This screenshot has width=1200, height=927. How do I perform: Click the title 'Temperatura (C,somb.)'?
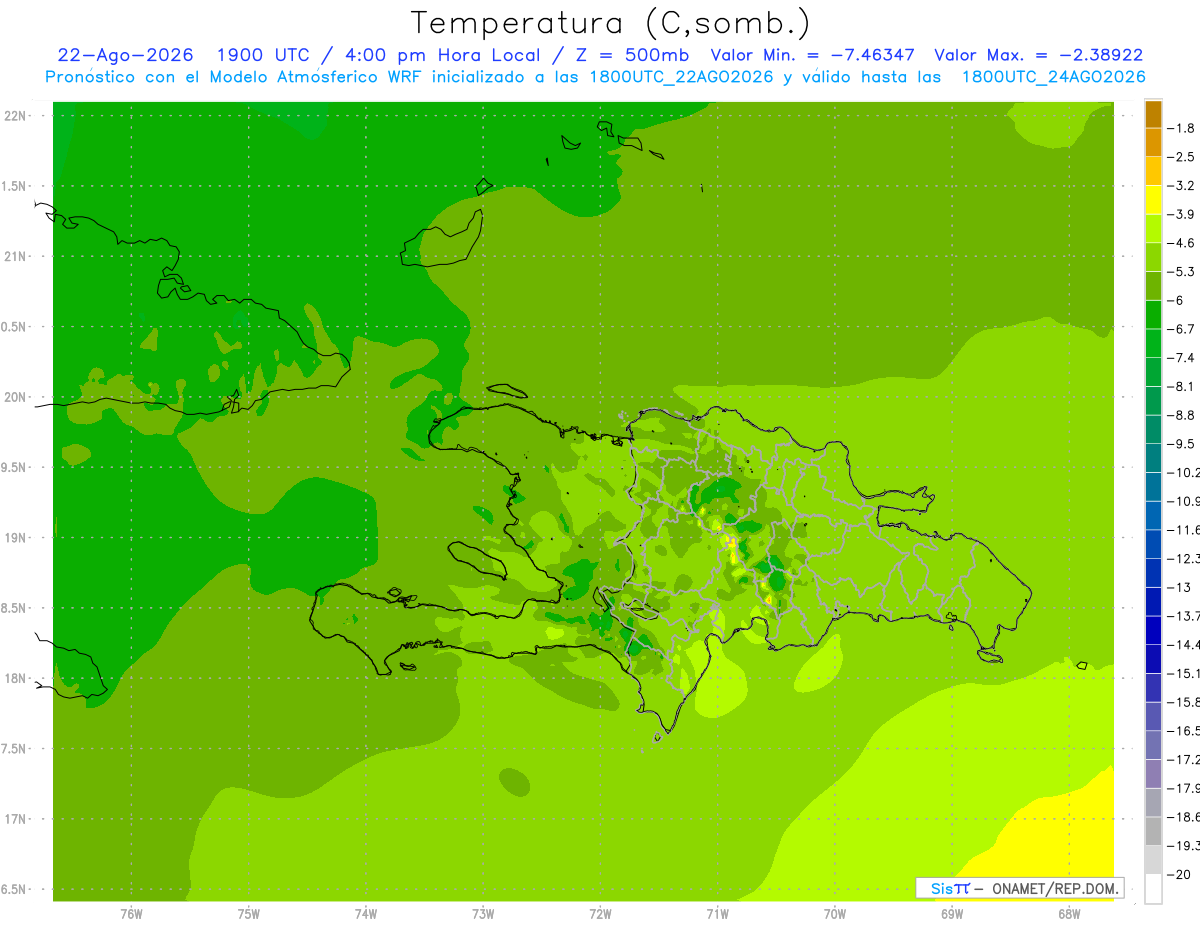611,23
